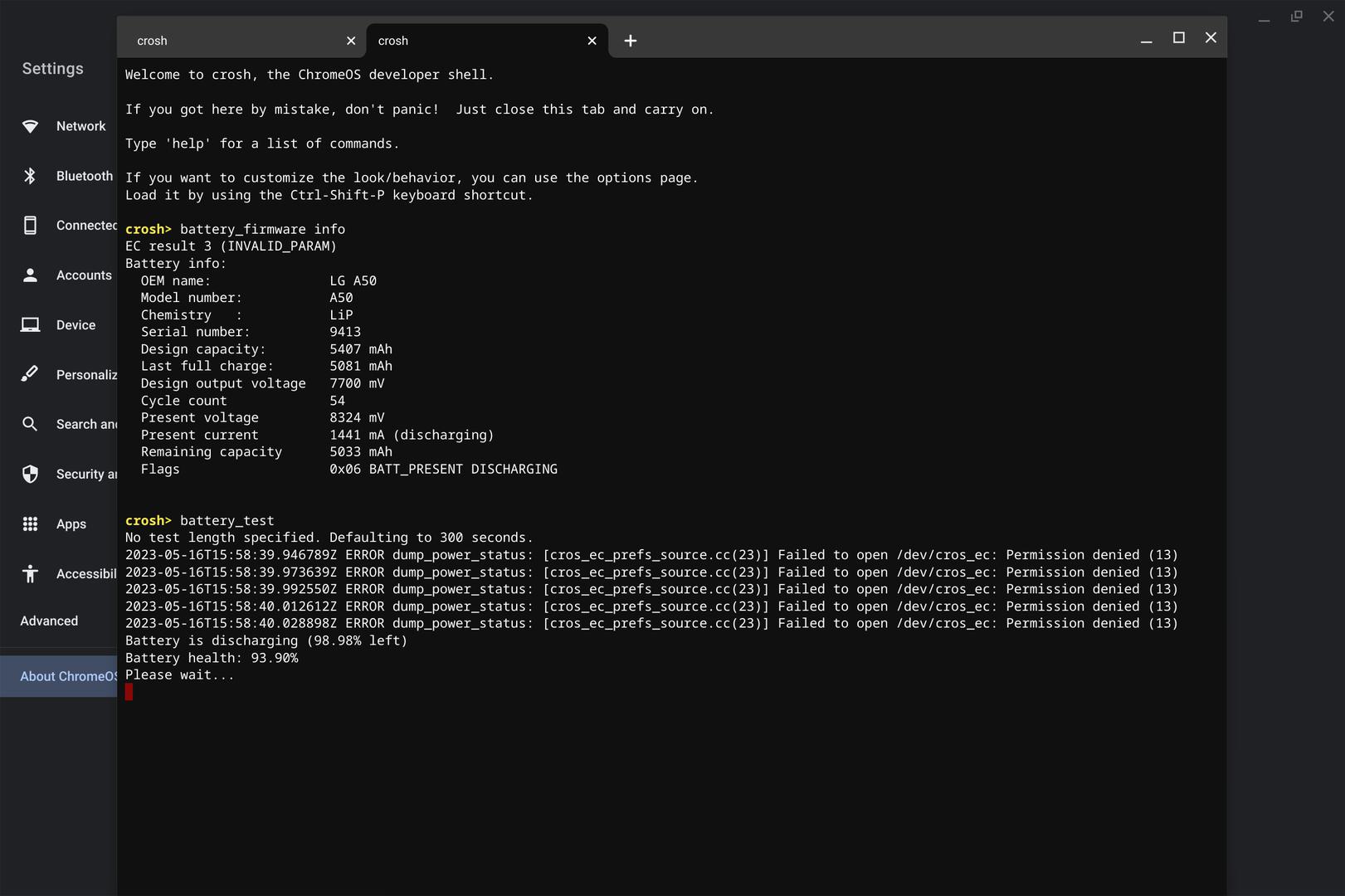Close the first crosh tab

tap(351, 41)
